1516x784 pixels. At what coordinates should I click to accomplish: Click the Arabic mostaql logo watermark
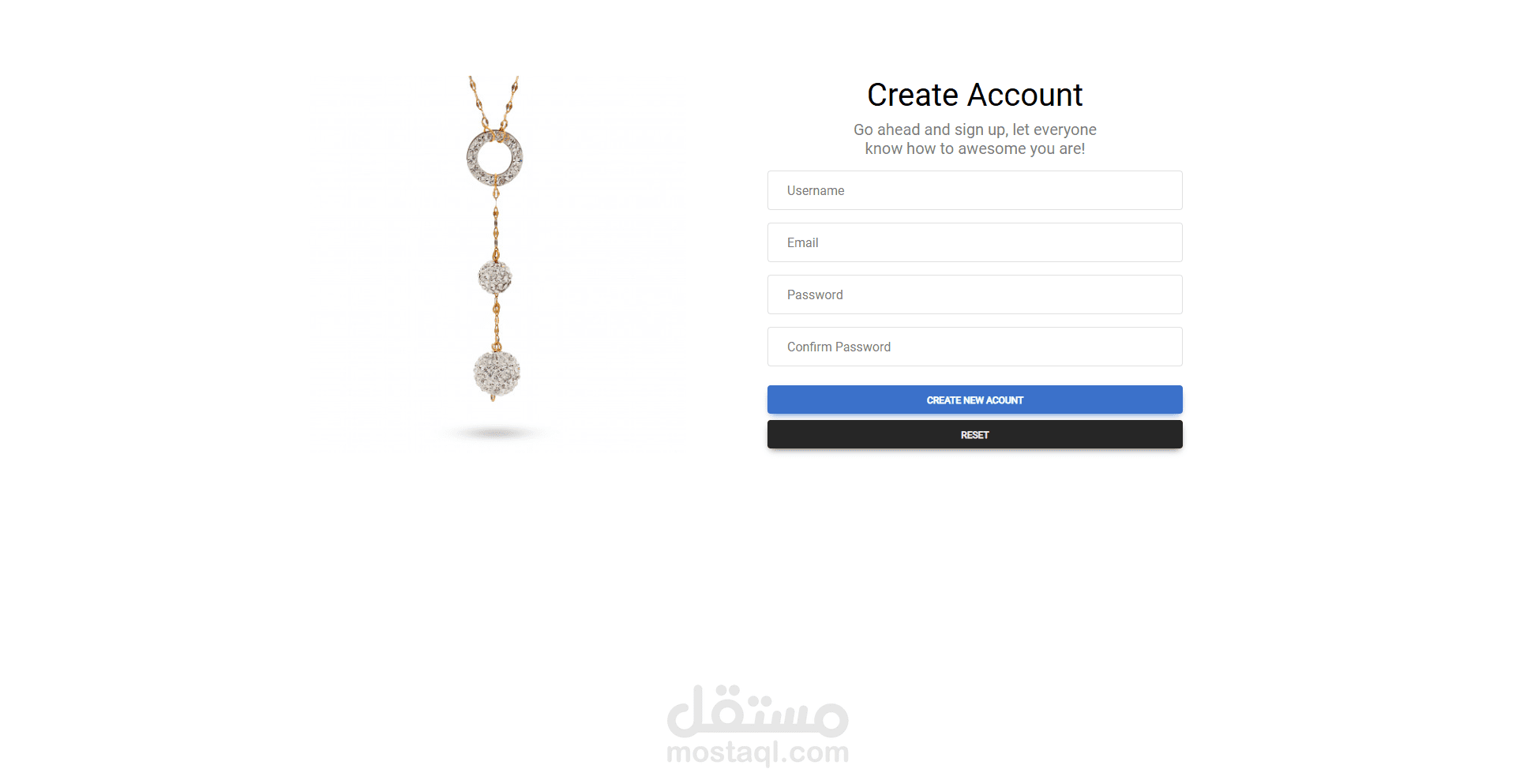click(758, 711)
